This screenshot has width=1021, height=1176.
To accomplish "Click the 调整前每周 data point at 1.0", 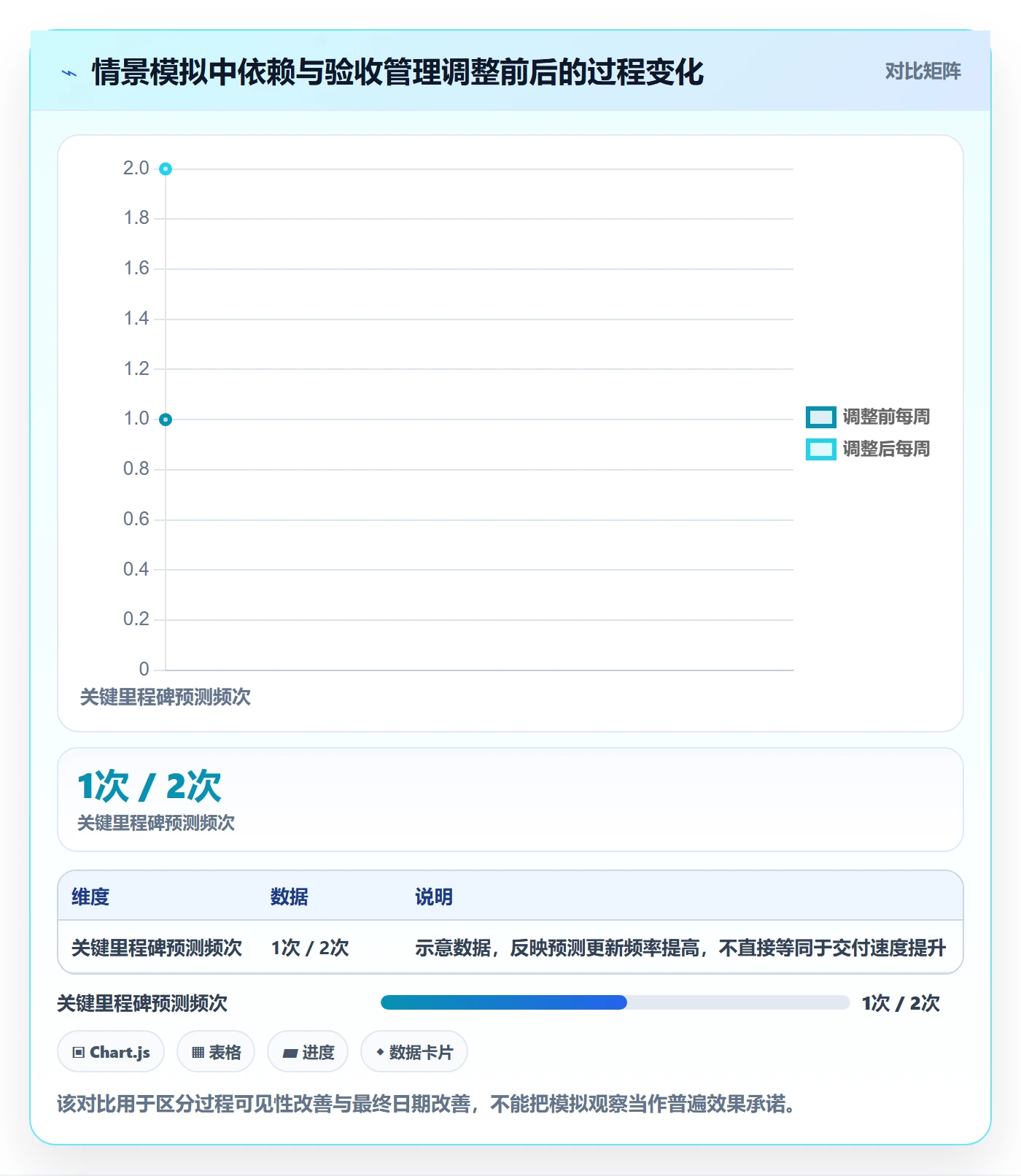I will 166,419.
